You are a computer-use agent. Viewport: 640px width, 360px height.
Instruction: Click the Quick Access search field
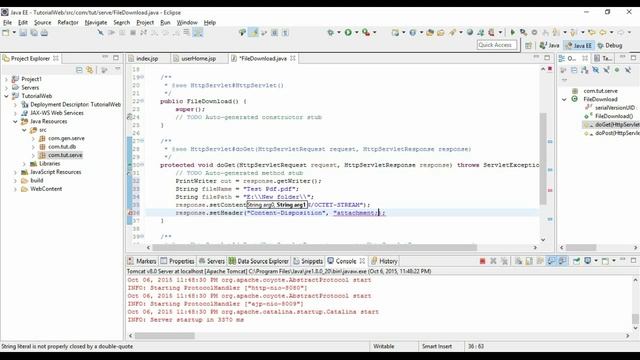coord(497,45)
